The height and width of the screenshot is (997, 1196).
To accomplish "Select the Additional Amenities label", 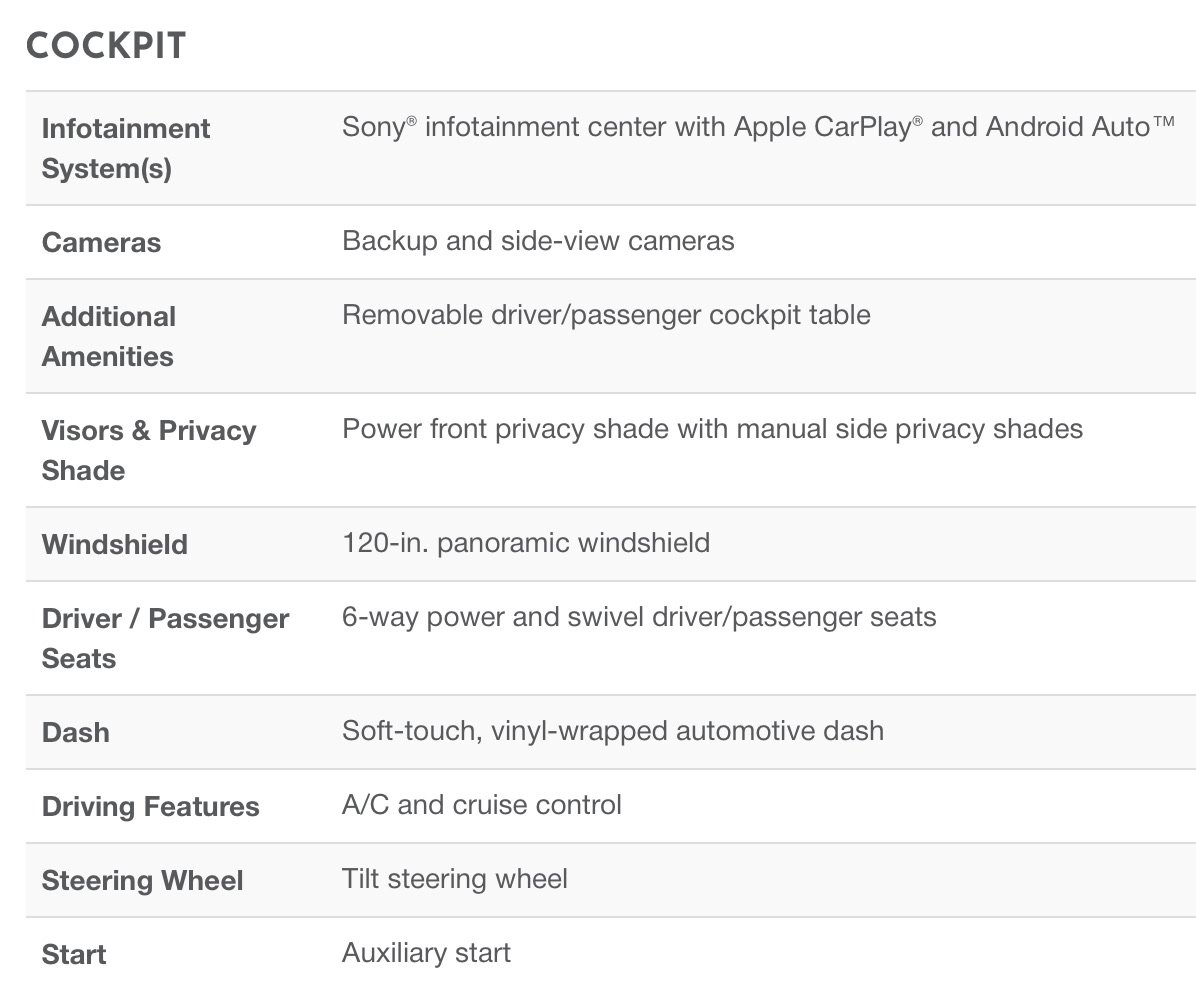I will click(109, 336).
